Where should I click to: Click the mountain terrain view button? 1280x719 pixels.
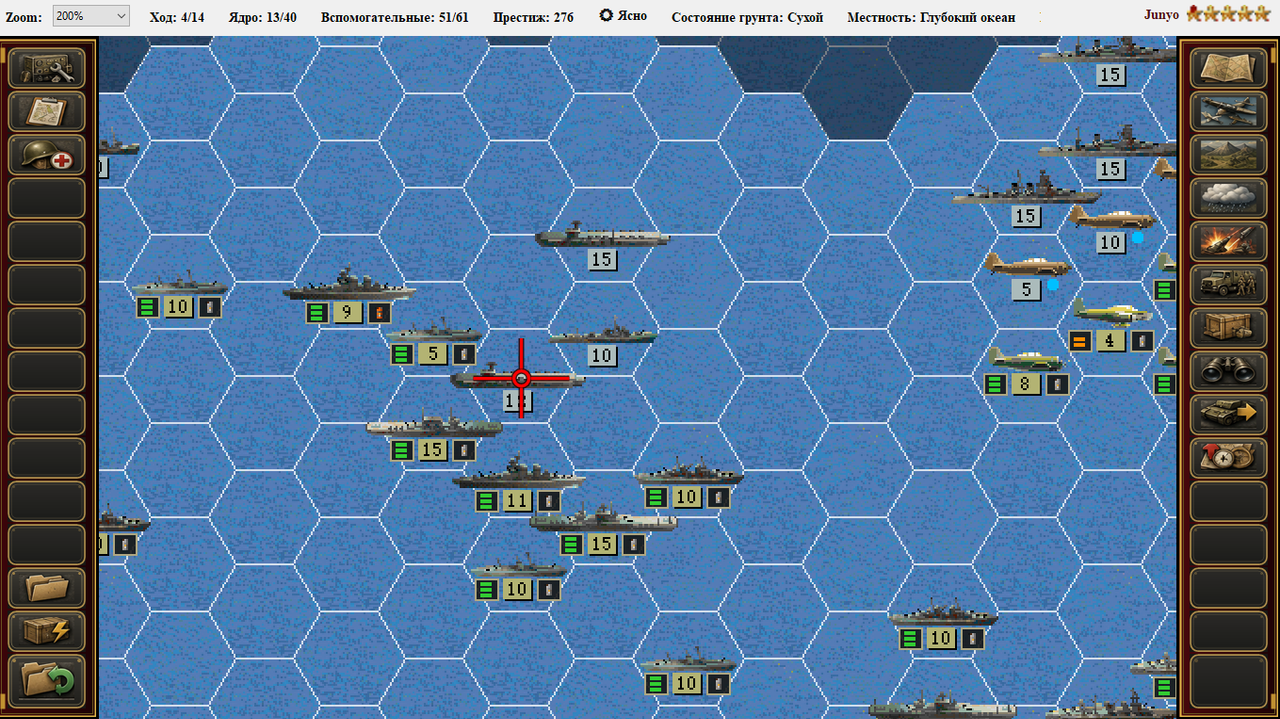coord(1227,155)
